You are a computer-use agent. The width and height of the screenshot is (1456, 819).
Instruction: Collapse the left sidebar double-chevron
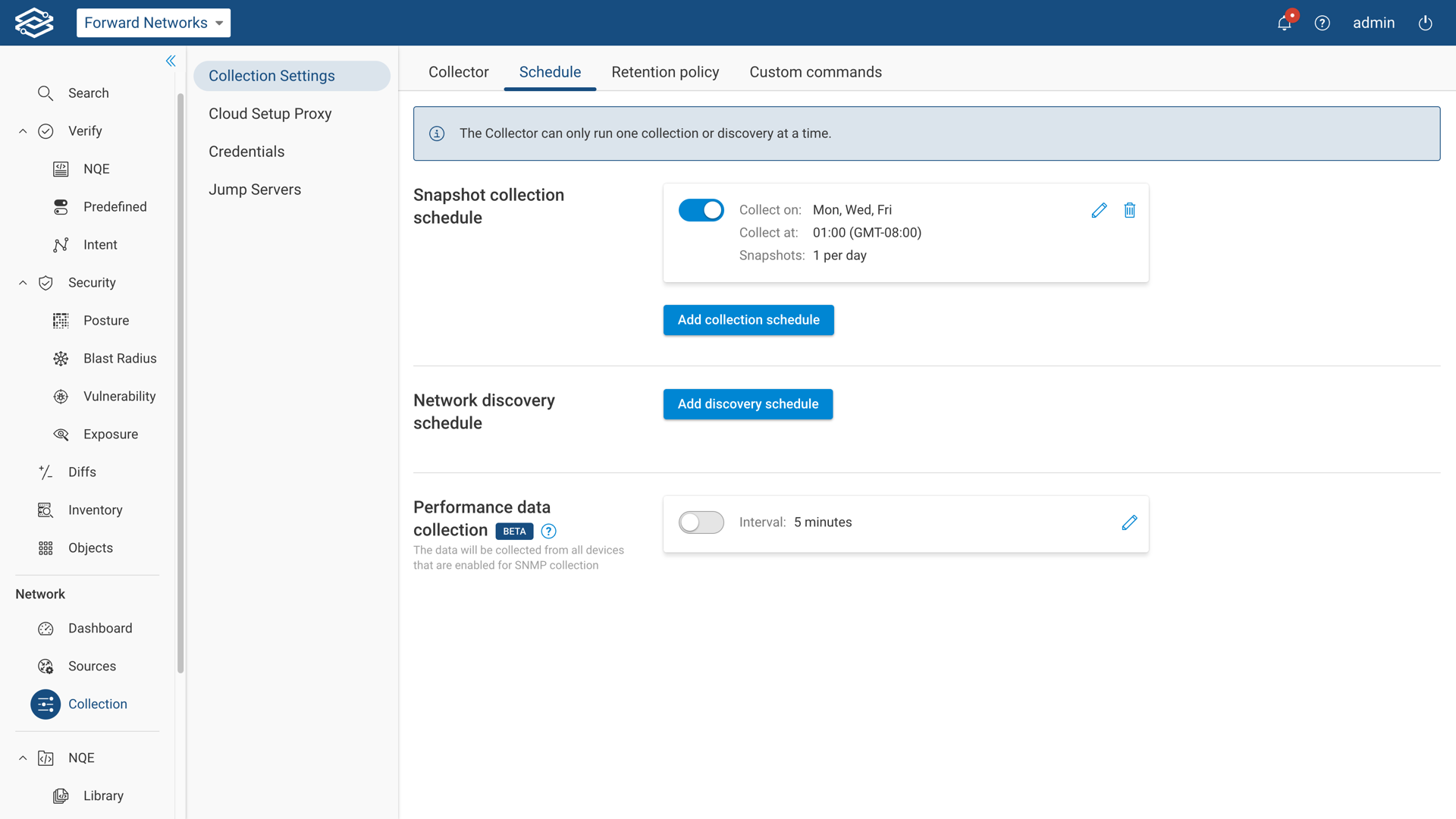pyautogui.click(x=171, y=61)
